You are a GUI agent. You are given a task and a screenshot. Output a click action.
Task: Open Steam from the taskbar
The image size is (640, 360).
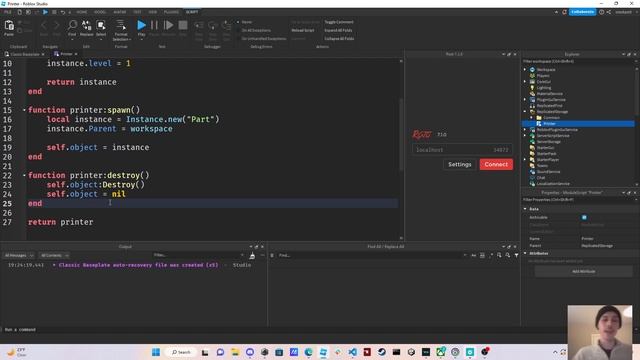pyautogui.click(x=382, y=352)
